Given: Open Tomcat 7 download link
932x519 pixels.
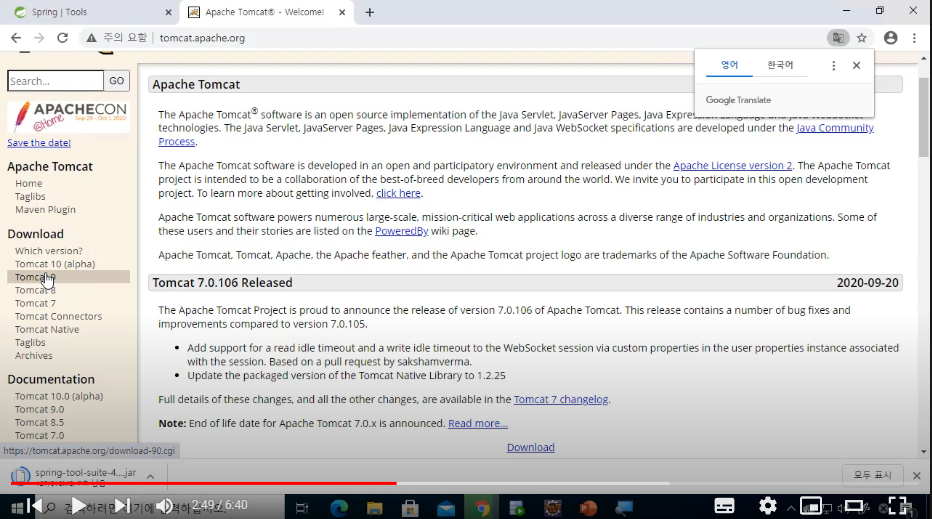Looking at the screenshot, I should coord(35,303).
